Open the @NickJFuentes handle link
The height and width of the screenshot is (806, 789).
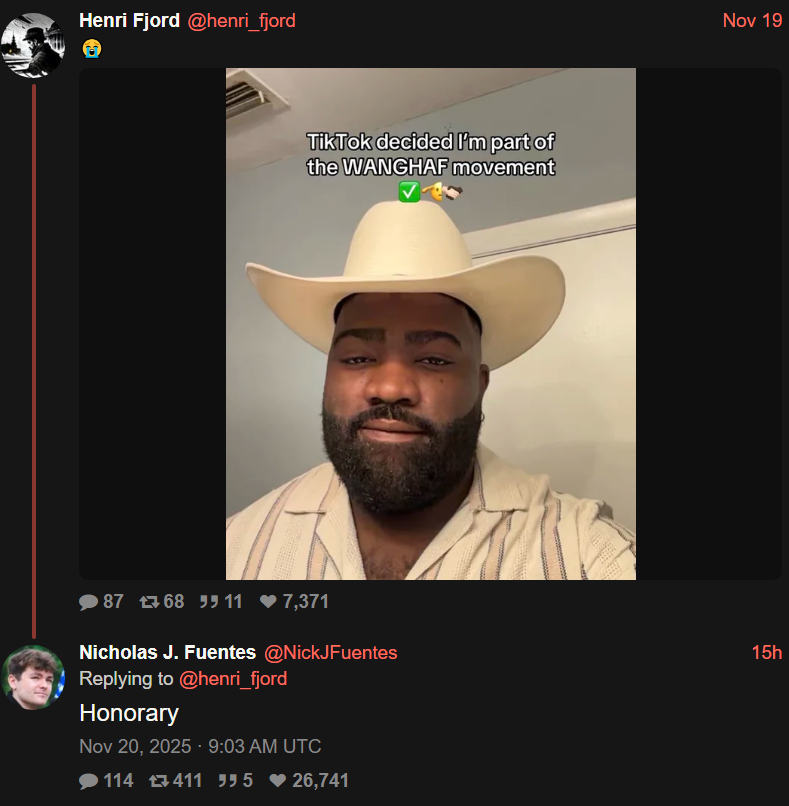coord(331,652)
